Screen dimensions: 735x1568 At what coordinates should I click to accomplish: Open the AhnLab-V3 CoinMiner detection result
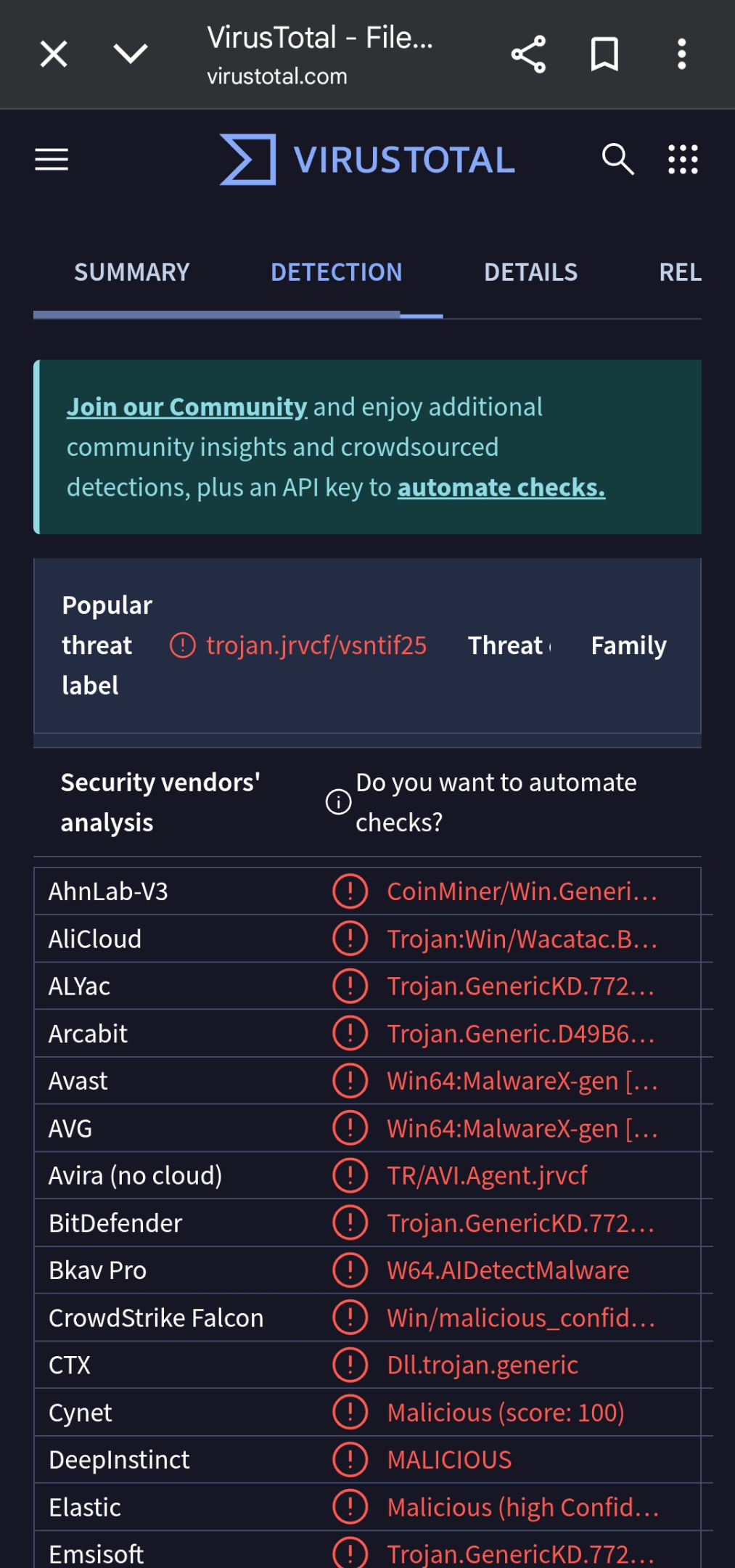pos(522,891)
